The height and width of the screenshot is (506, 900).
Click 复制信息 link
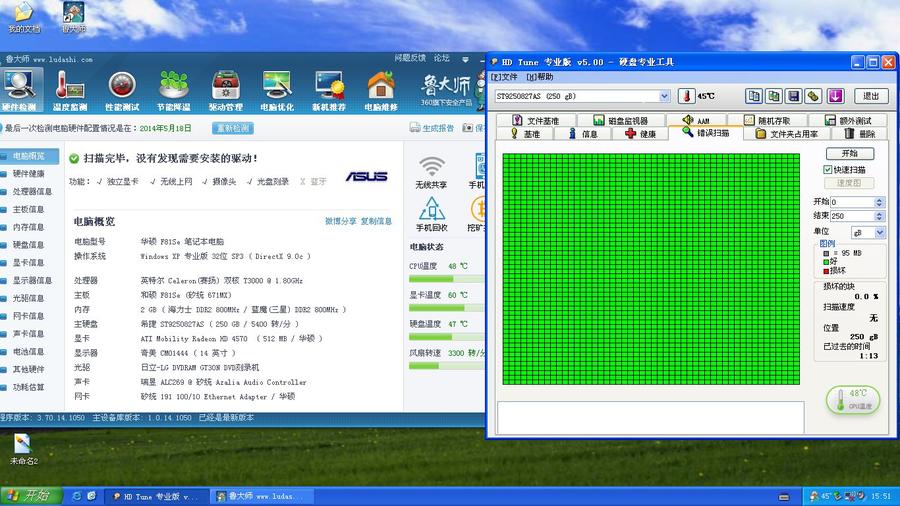pyautogui.click(x=377, y=221)
